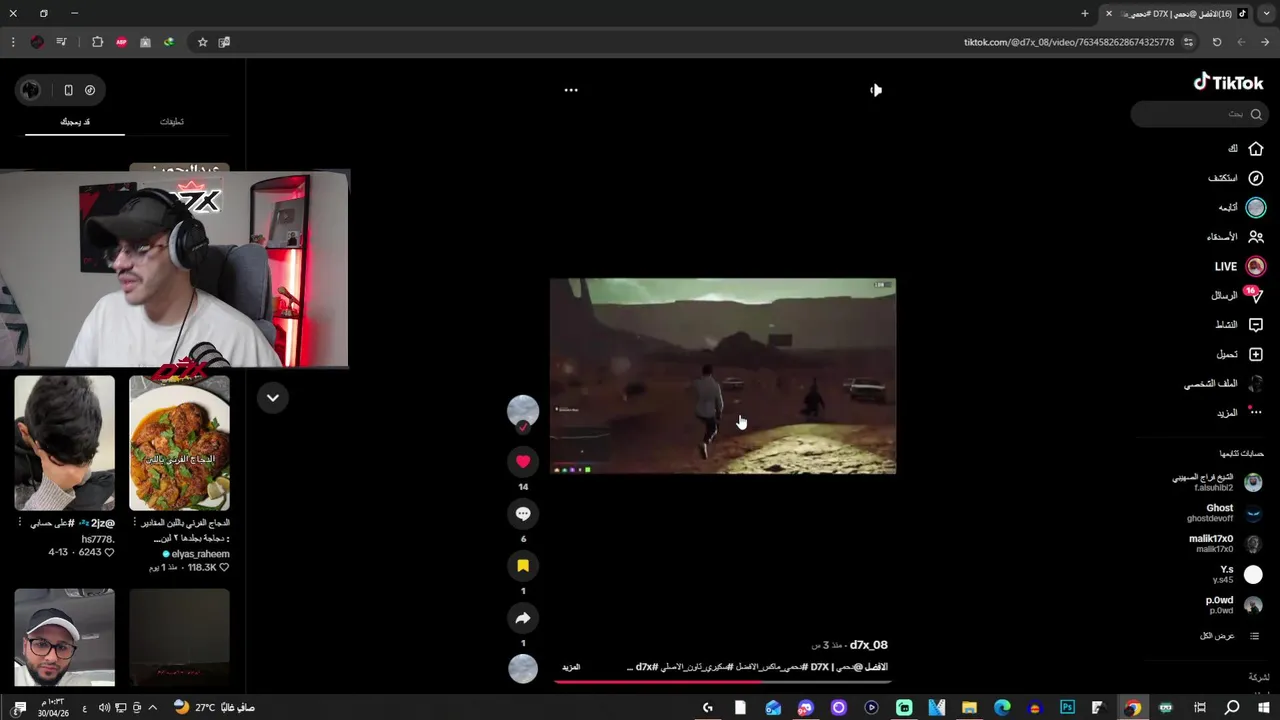The image size is (1280, 720).
Task: Open the Upload plus icon
Action: coord(1256,354)
